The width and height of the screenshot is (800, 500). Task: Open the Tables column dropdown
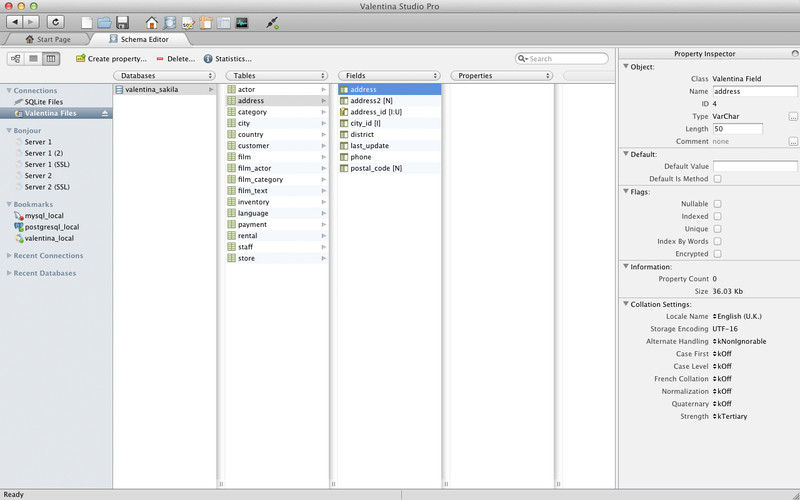pyautogui.click(x=277, y=76)
